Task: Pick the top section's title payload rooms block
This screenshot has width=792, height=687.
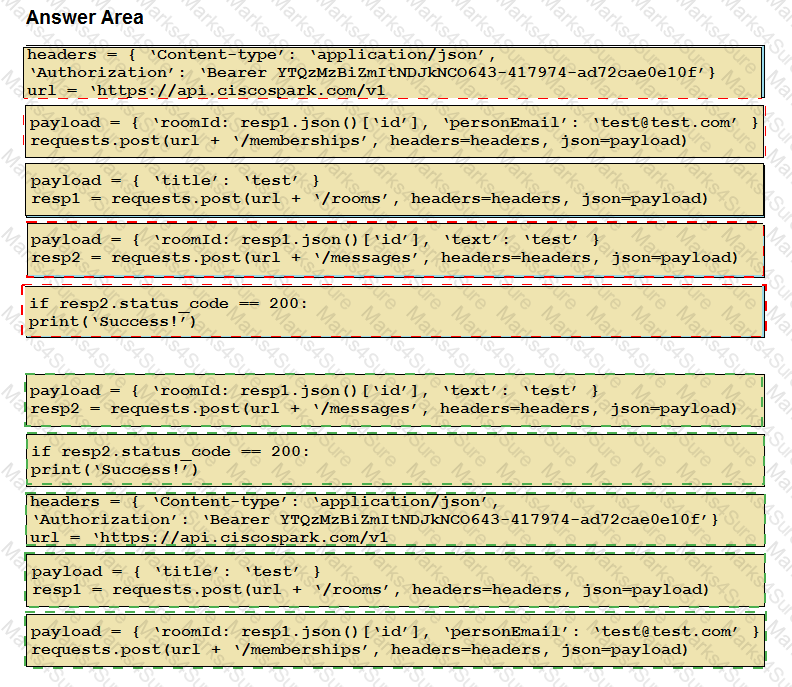Action: click(x=394, y=190)
